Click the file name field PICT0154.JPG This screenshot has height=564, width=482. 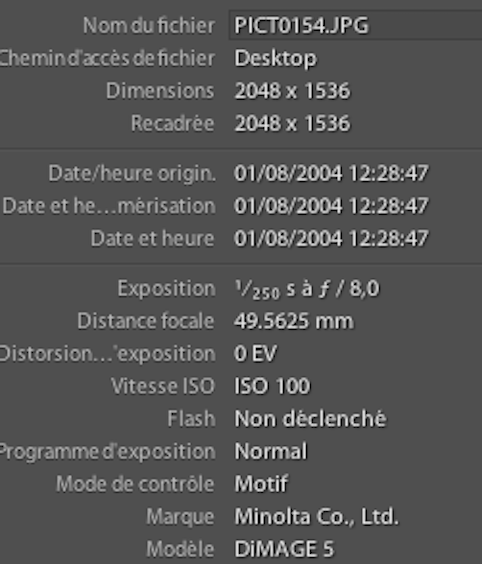pyautogui.click(x=355, y=25)
